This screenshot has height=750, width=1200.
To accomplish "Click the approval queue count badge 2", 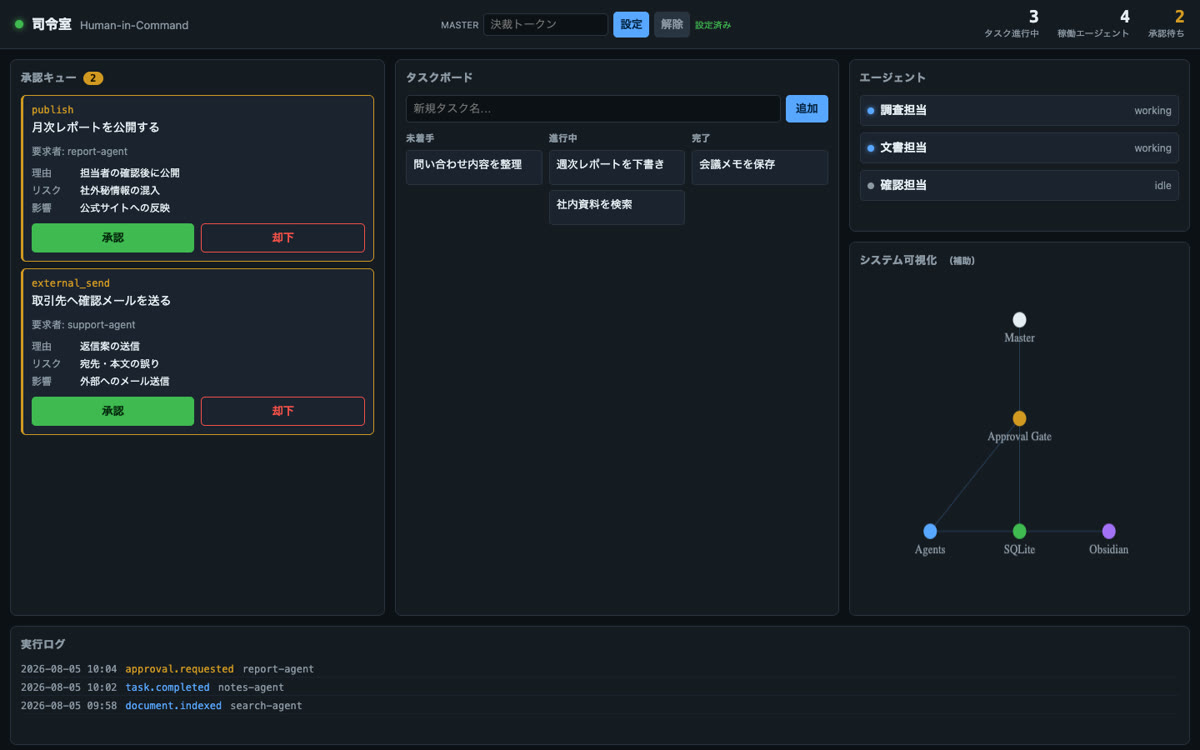I will tap(93, 78).
